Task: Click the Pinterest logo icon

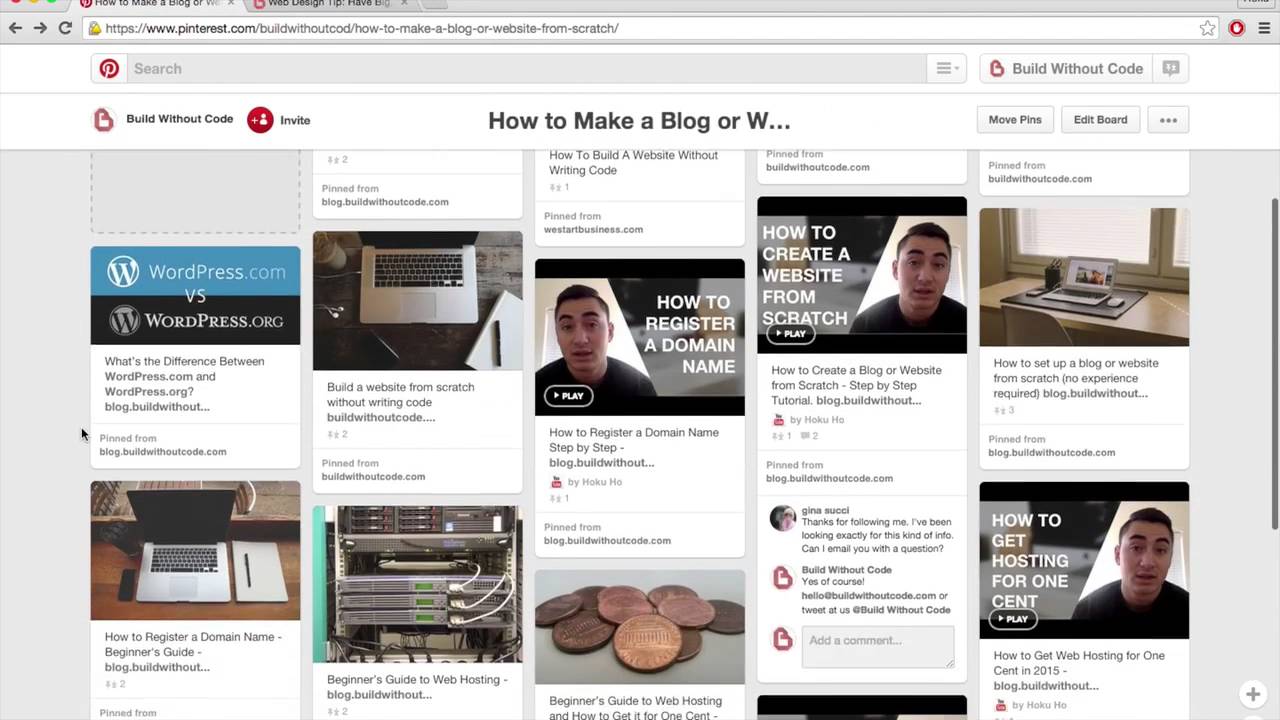Action: pyautogui.click(x=109, y=68)
